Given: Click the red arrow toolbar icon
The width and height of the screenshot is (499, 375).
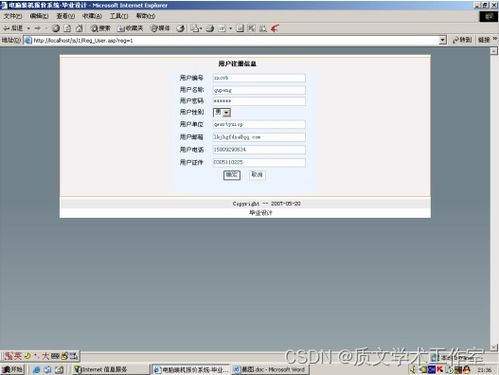Looking at the screenshot, I should coord(275,28).
